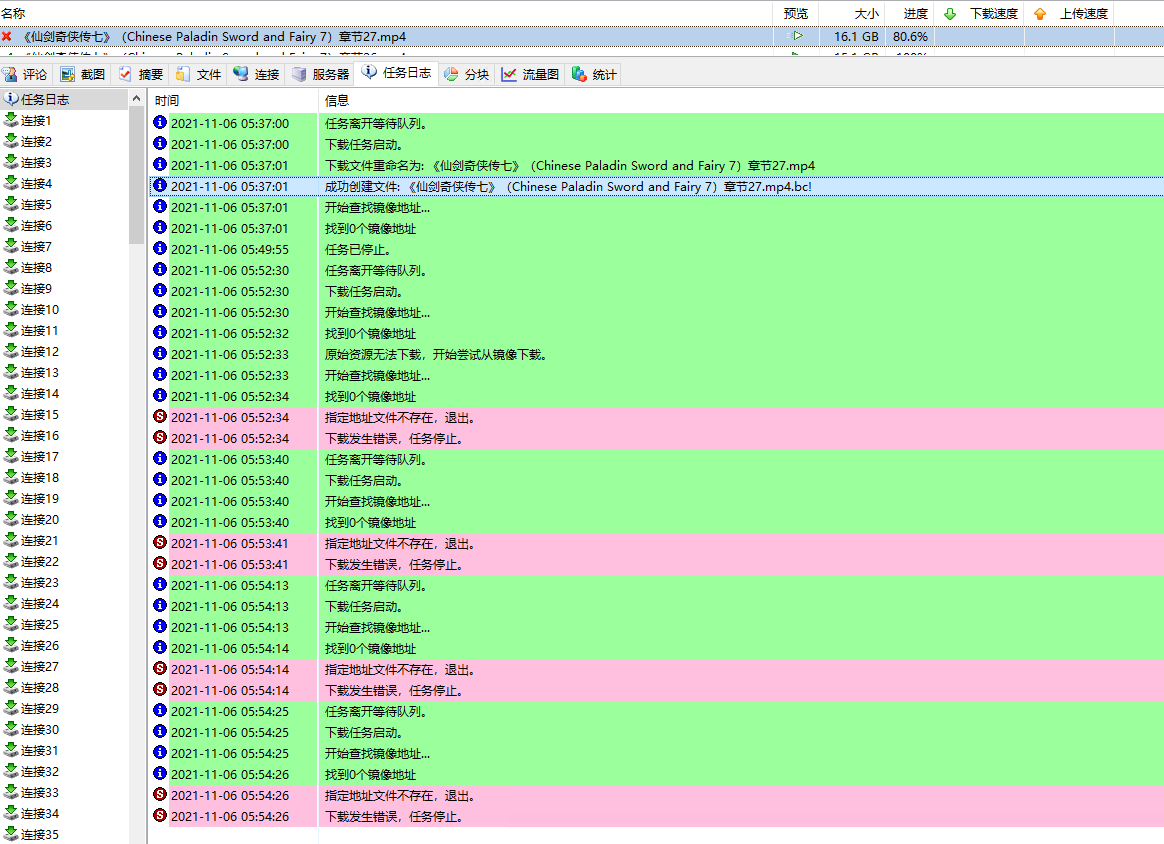The width and height of the screenshot is (1164, 844).
Task: Click the orange upload speed arrow icon
Action: point(1040,13)
